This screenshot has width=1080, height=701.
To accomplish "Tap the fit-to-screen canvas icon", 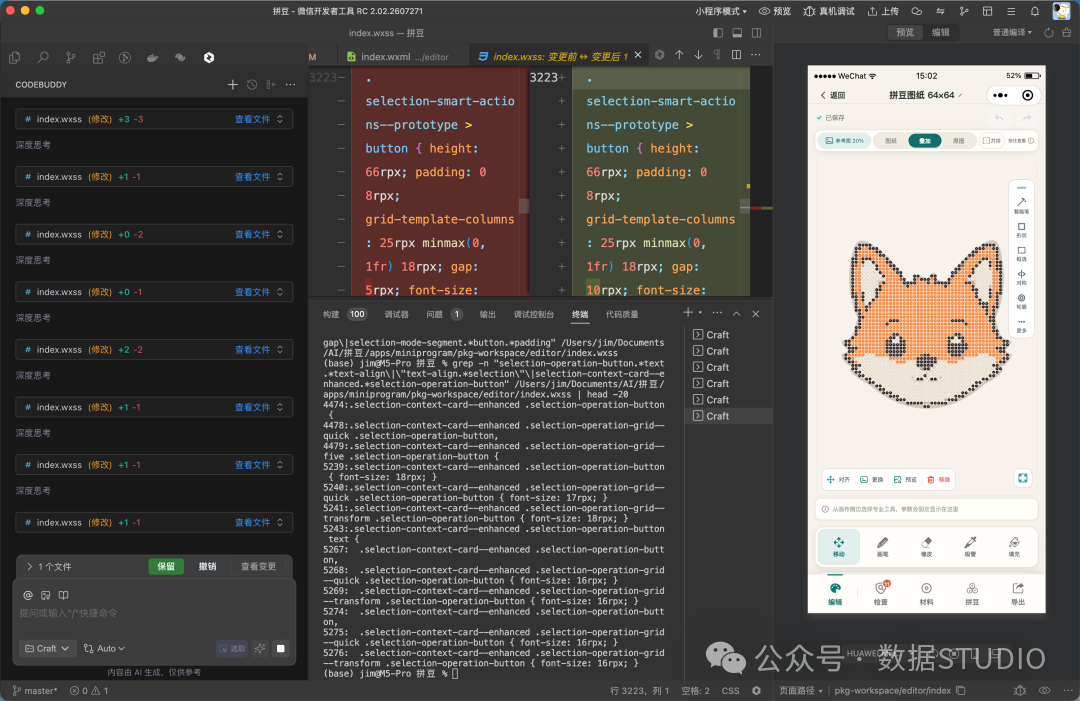I will pos(1023,478).
